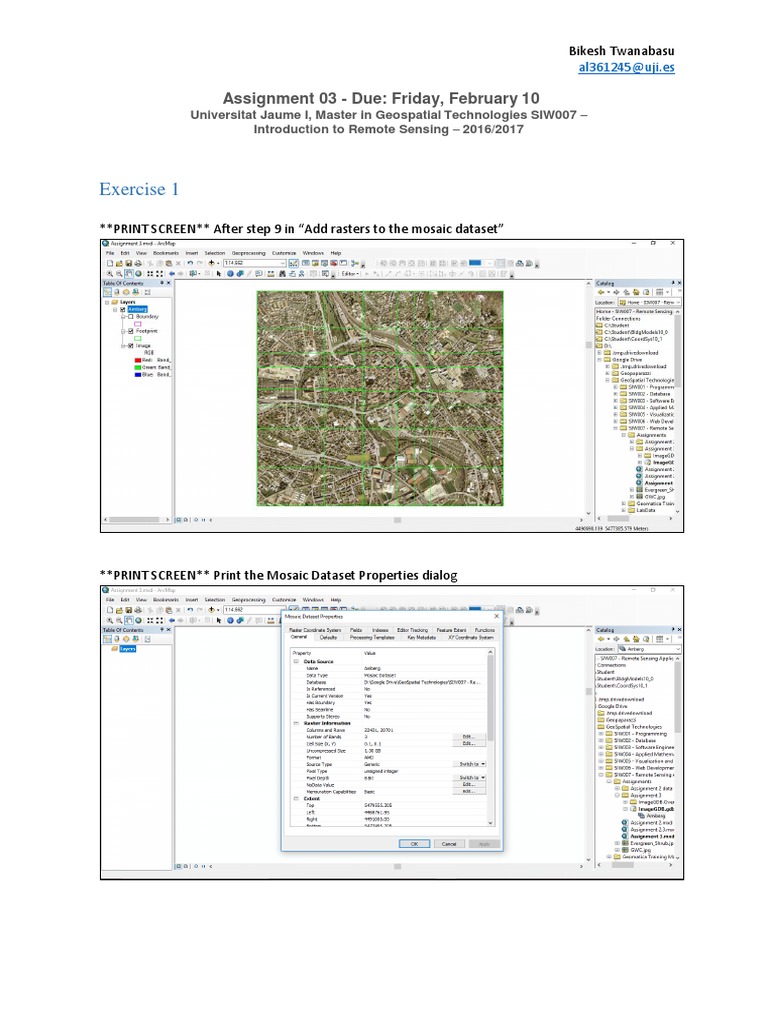The height and width of the screenshot is (1024, 768).
Task: Expand the SIW002 - Database folder in first Catalog
Action: pos(615,394)
